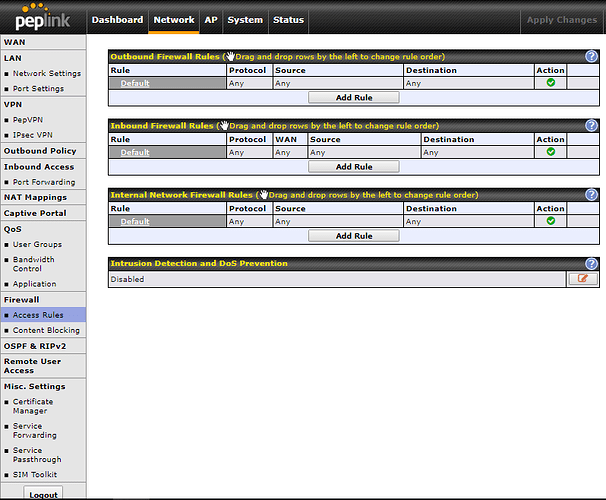Add Rule to Outbound Firewall Rules
This screenshot has width=606, height=500.
coord(353,98)
